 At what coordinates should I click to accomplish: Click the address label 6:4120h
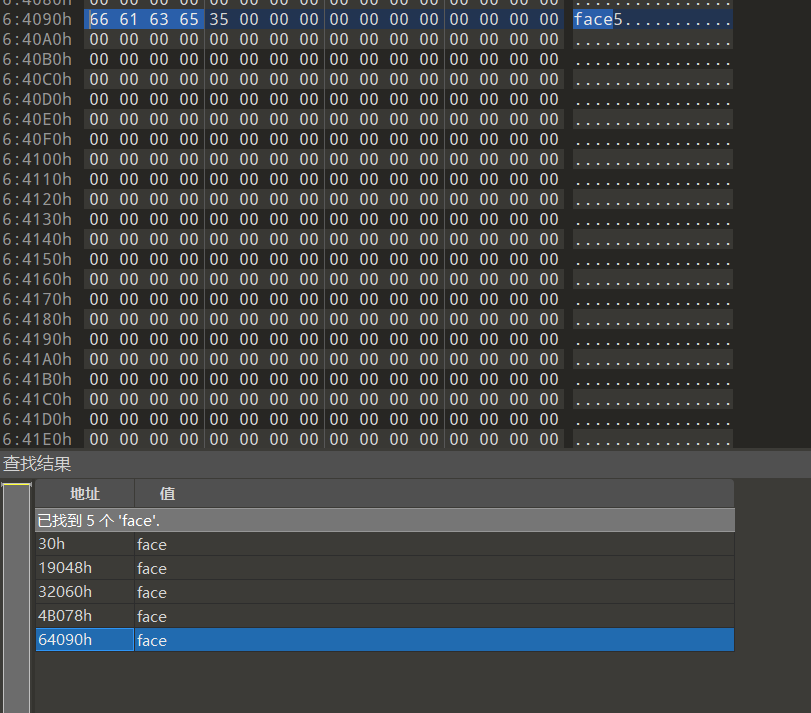[x=37, y=200]
